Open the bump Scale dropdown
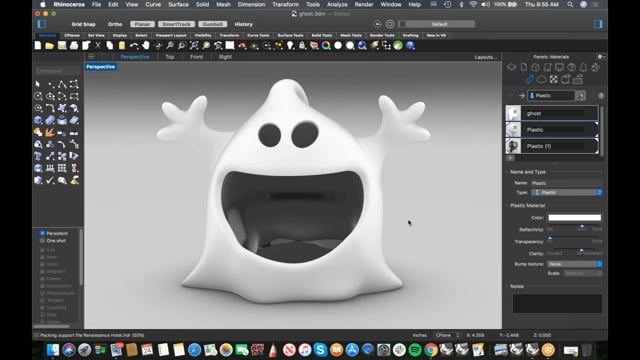This screenshot has height=360, width=640. tap(583, 273)
